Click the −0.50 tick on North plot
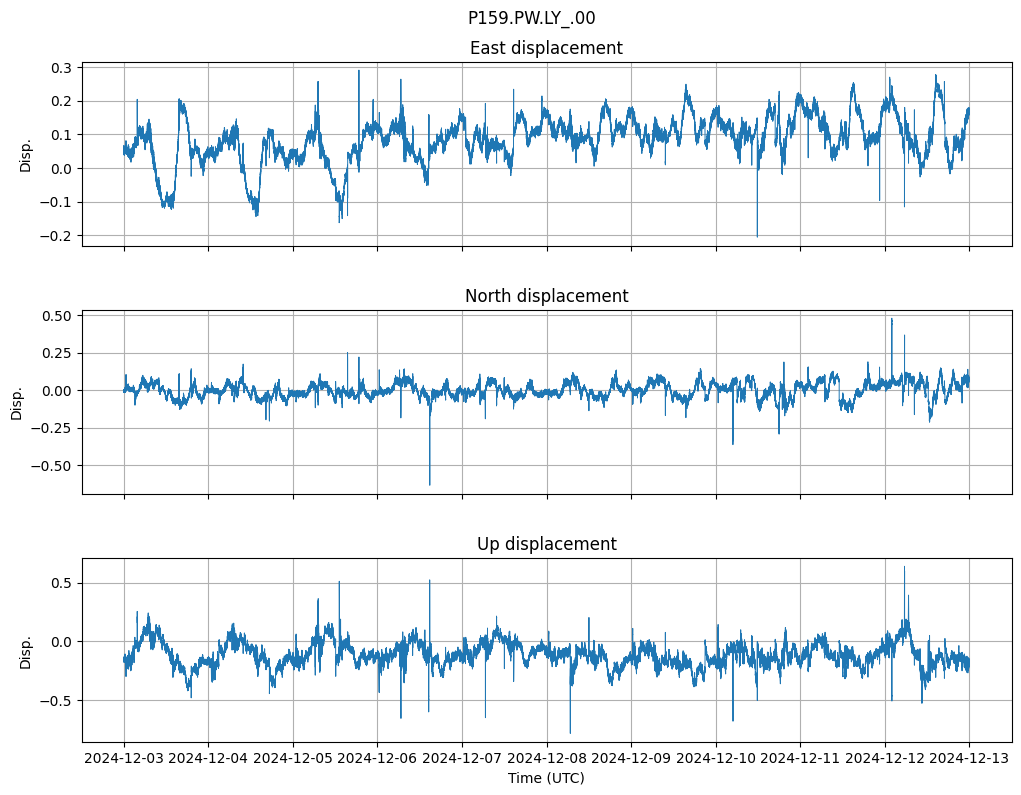 tap(52, 466)
